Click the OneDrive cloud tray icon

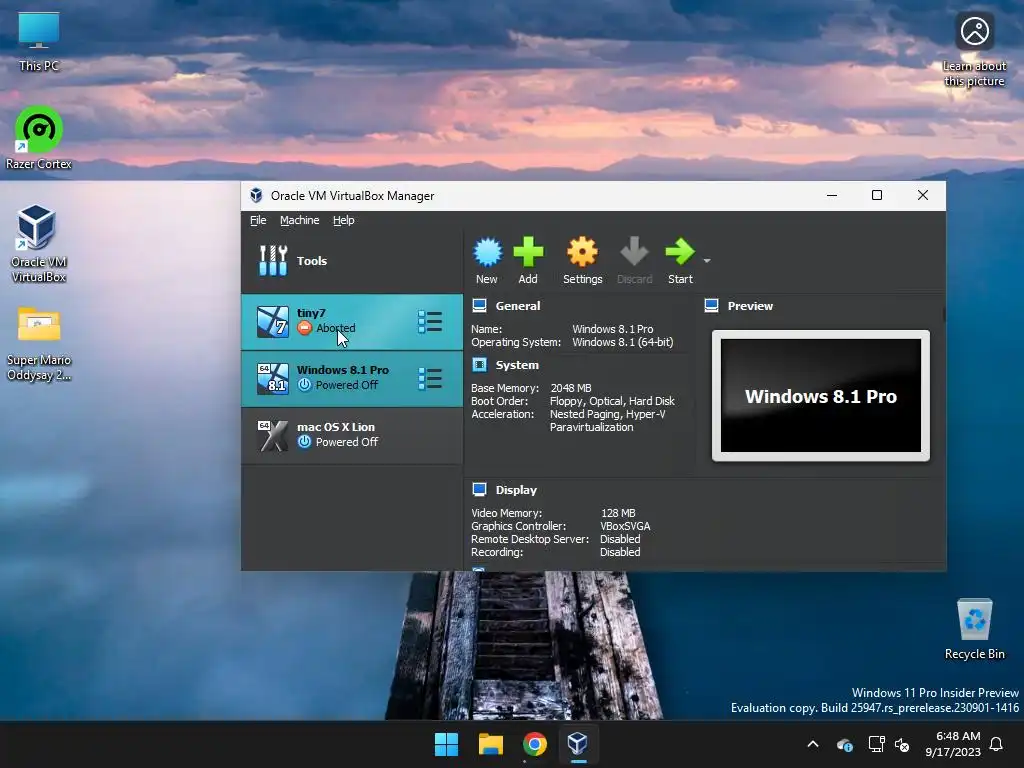[845, 744]
